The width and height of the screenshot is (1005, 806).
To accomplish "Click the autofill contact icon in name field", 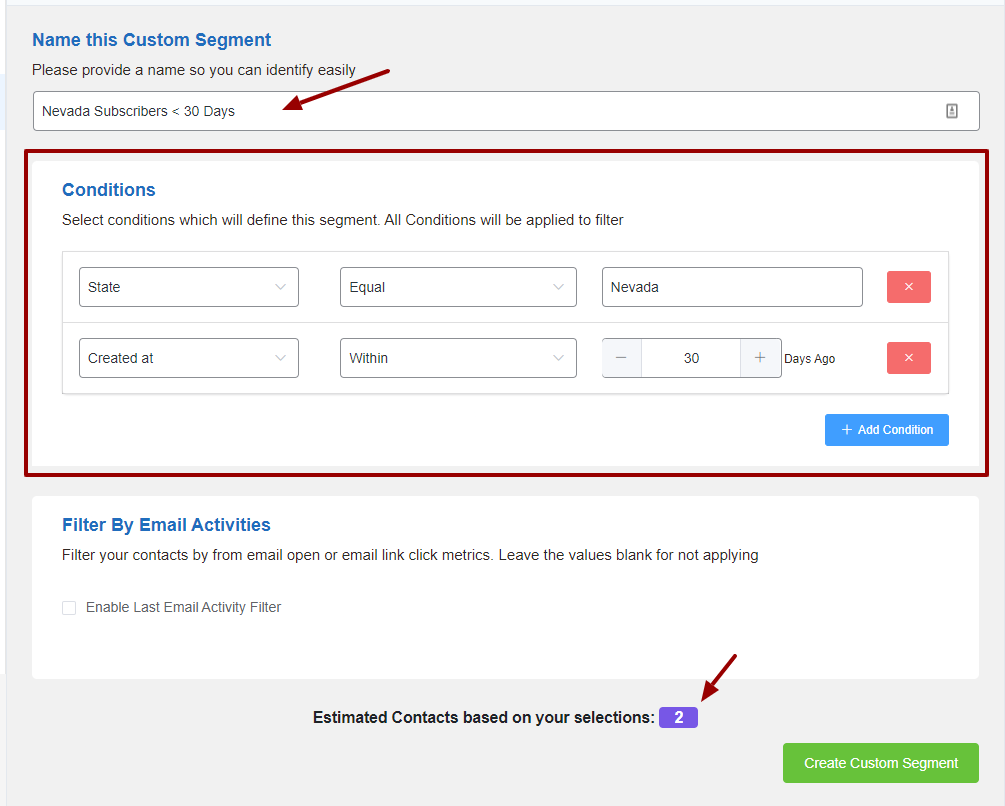I will [951, 111].
